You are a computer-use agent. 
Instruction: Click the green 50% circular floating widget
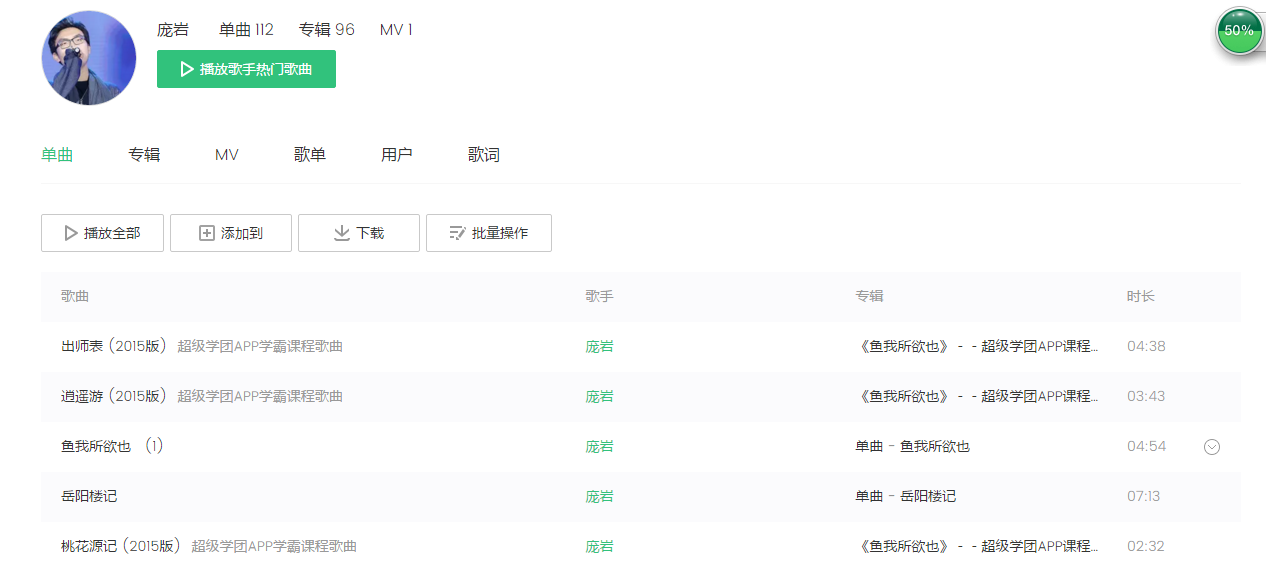point(1239,31)
